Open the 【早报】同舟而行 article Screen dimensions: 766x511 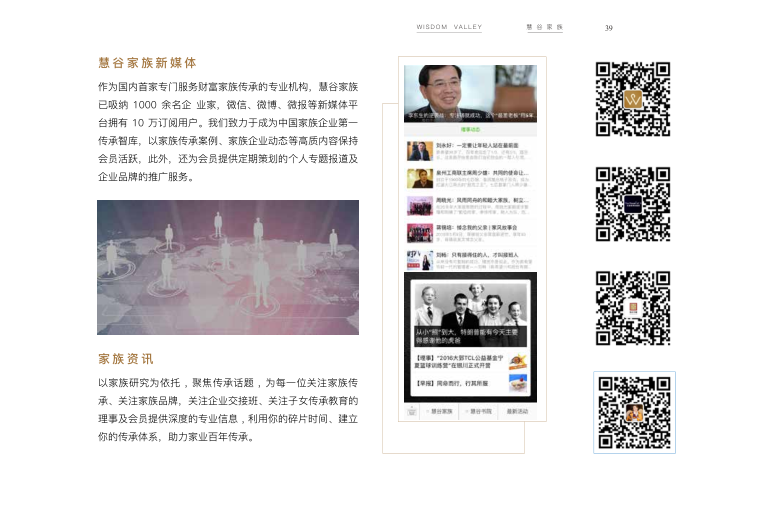pyautogui.click(x=470, y=383)
